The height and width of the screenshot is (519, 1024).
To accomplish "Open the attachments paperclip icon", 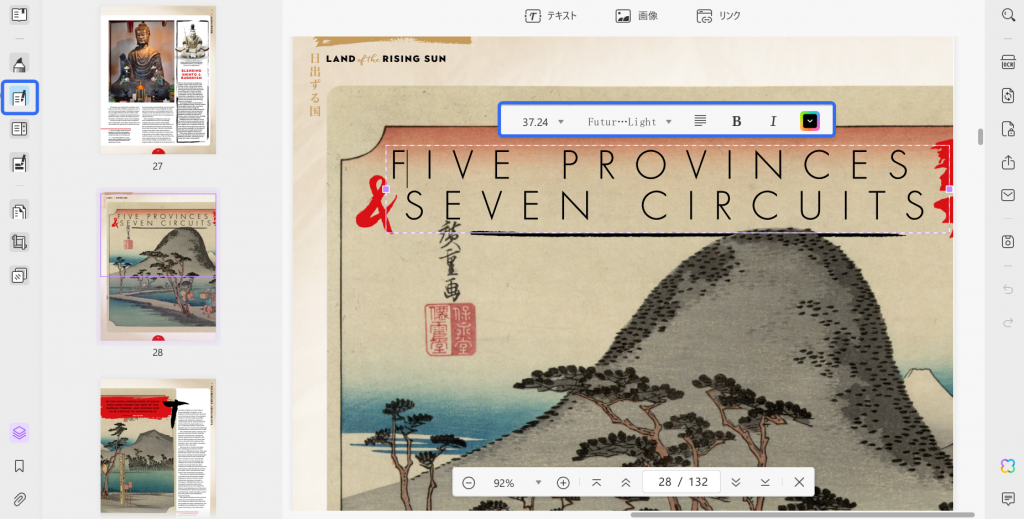I will [19, 499].
